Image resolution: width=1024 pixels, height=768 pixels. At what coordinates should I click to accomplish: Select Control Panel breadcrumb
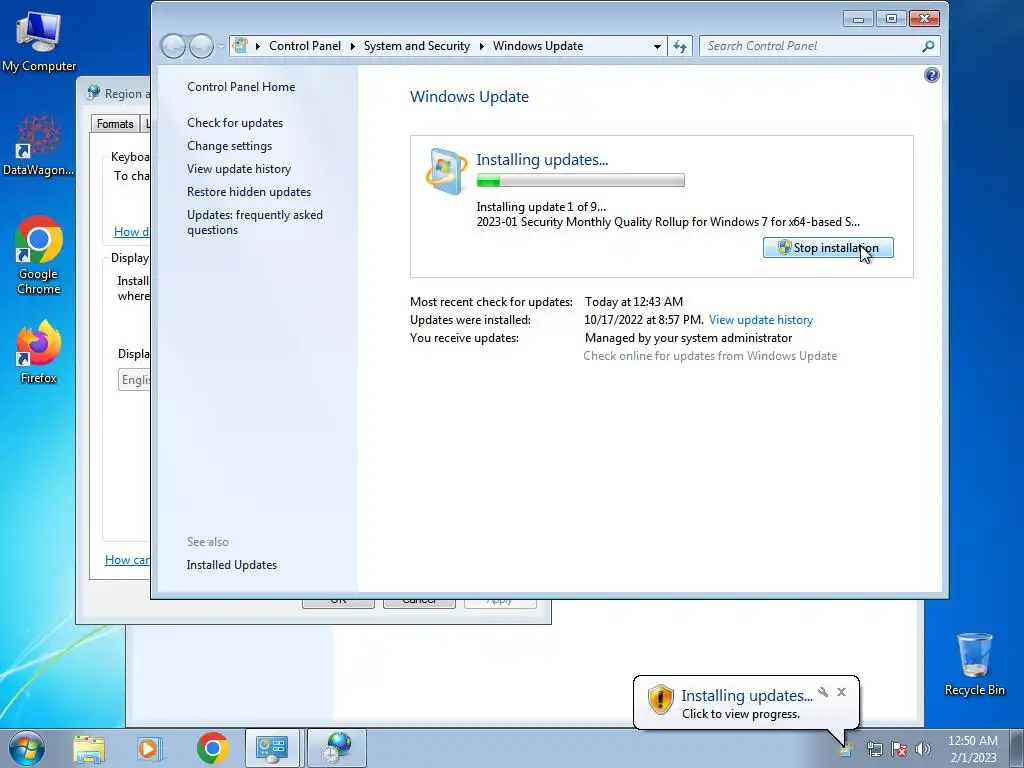(305, 46)
